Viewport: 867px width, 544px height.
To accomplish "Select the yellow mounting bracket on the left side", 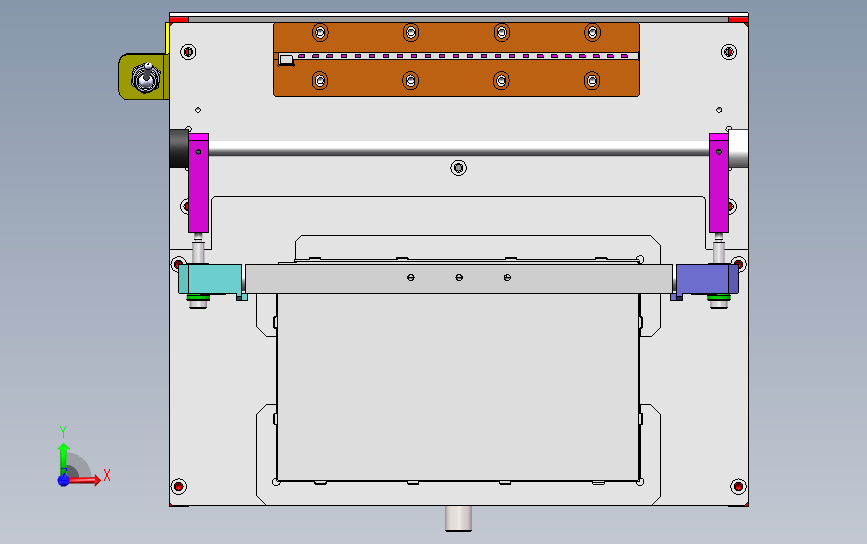I will 143,76.
